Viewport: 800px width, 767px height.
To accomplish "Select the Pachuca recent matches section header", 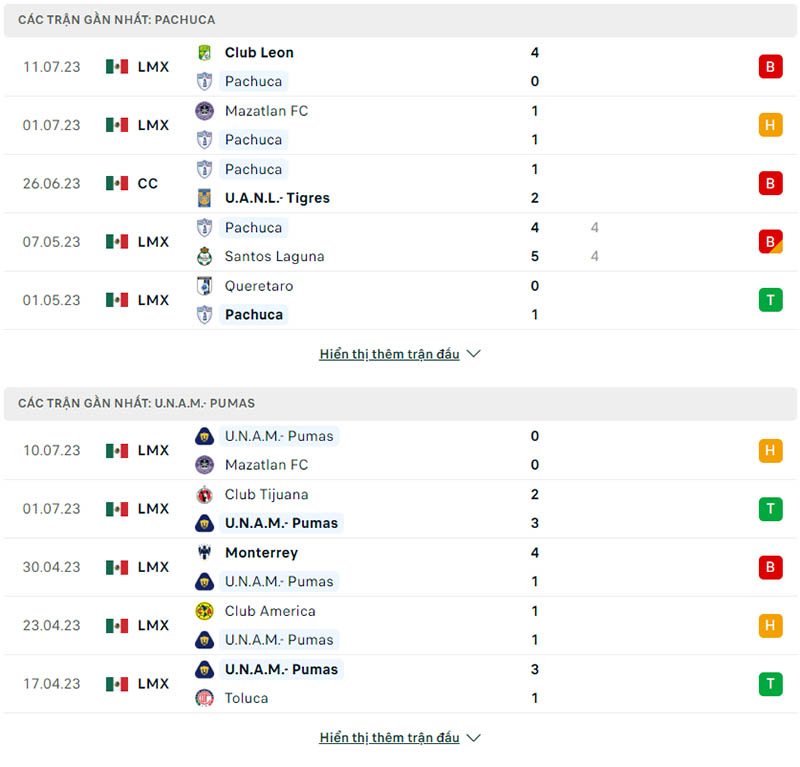I will point(117,20).
